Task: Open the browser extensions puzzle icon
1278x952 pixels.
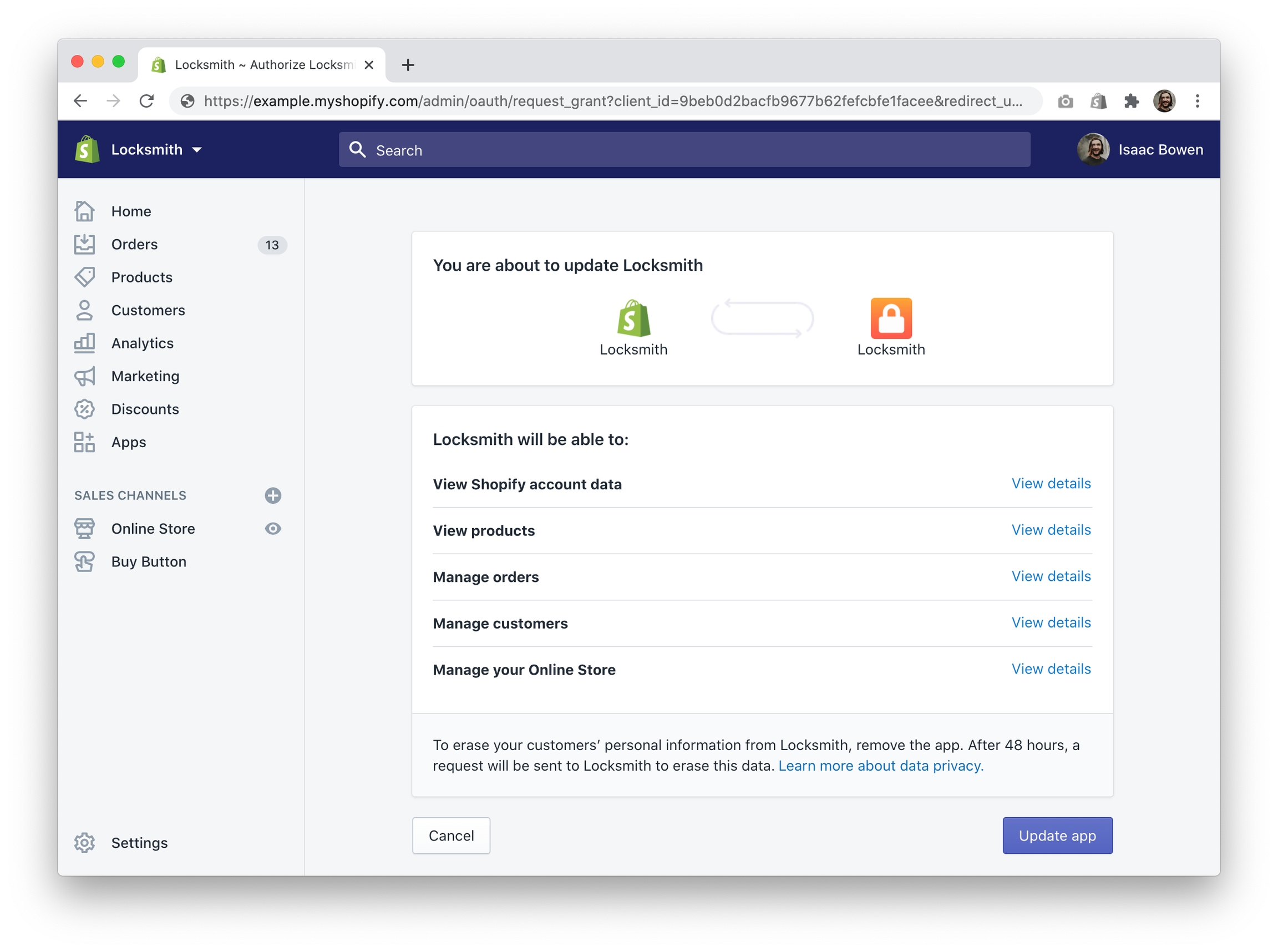Action: (x=1131, y=102)
